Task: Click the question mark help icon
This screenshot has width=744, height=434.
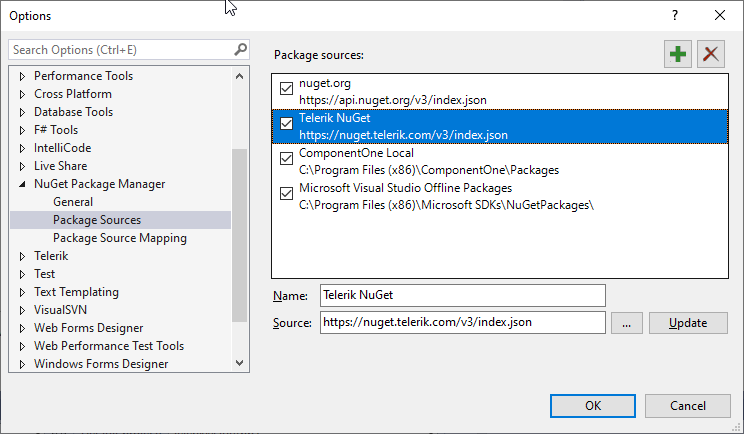Action: point(675,15)
